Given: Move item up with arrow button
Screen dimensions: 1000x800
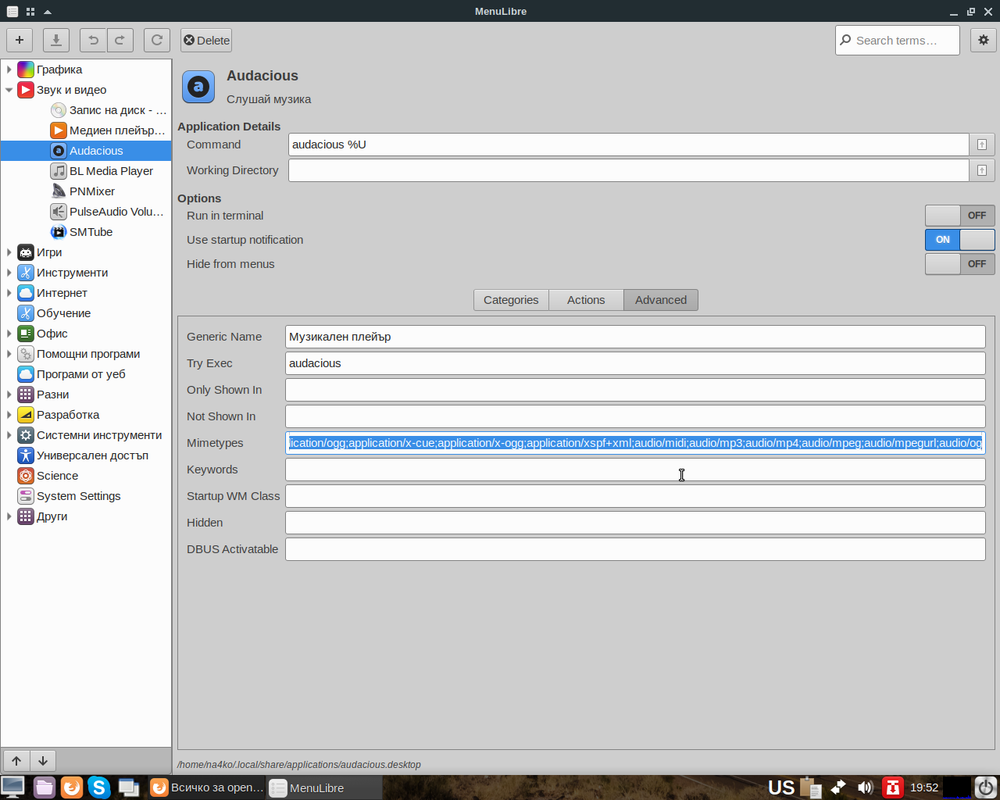Looking at the screenshot, I should (17, 760).
